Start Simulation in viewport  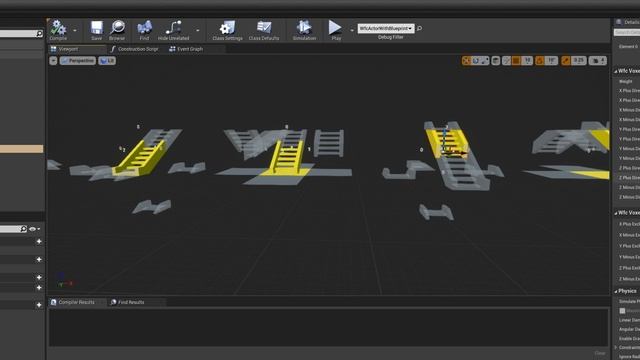pyautogui.click(x=304, y=30)
